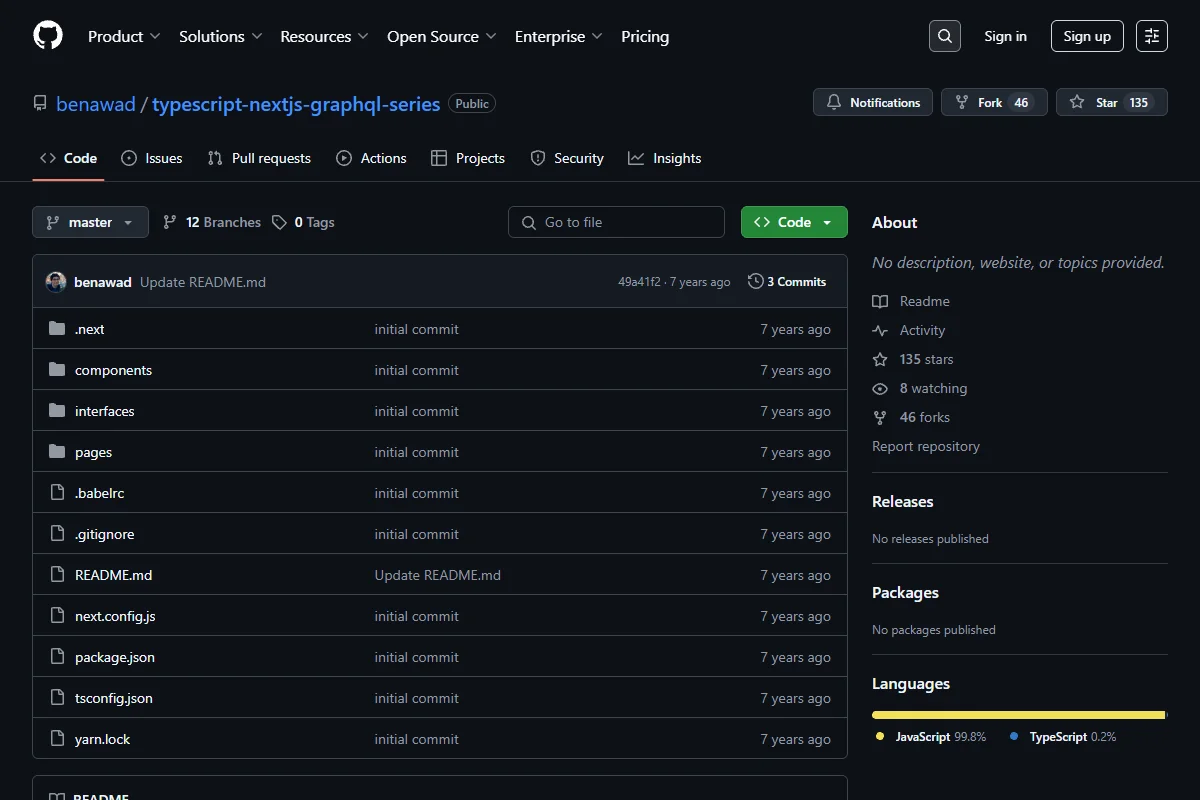
Task: Expand the master branch dropdown
Action: [x=90, y=222]
